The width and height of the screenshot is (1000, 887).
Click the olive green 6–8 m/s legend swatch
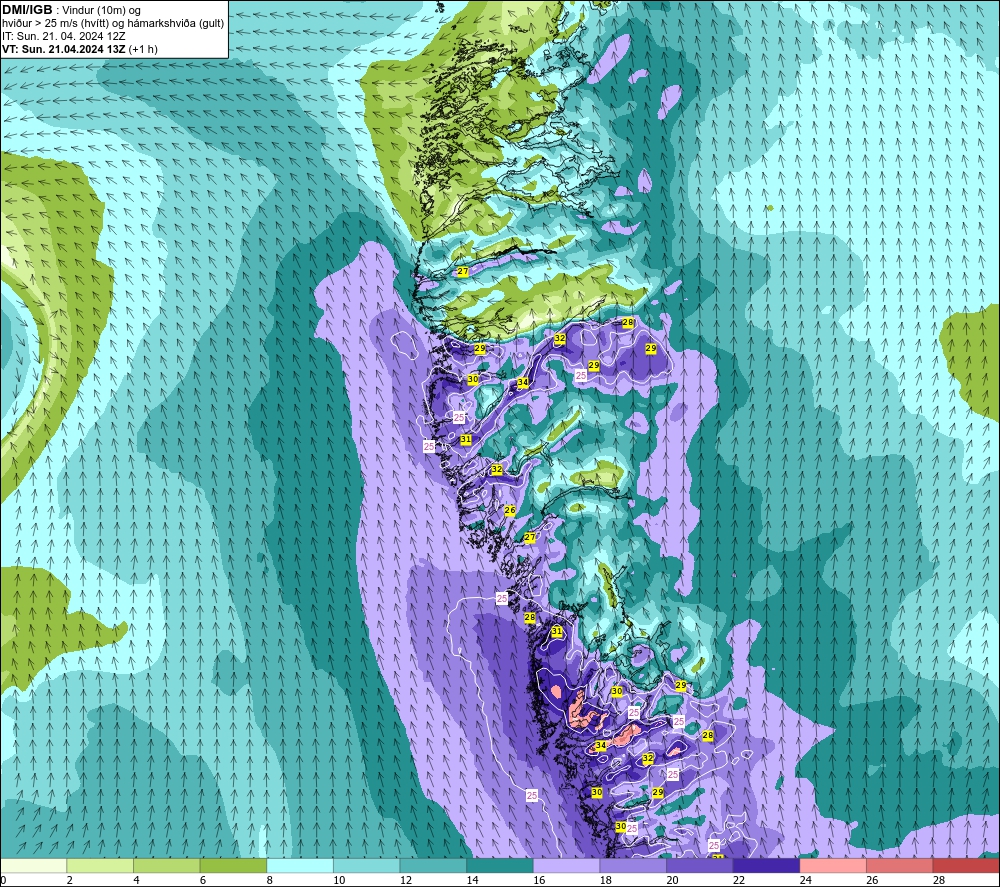(x=233, y=866)
